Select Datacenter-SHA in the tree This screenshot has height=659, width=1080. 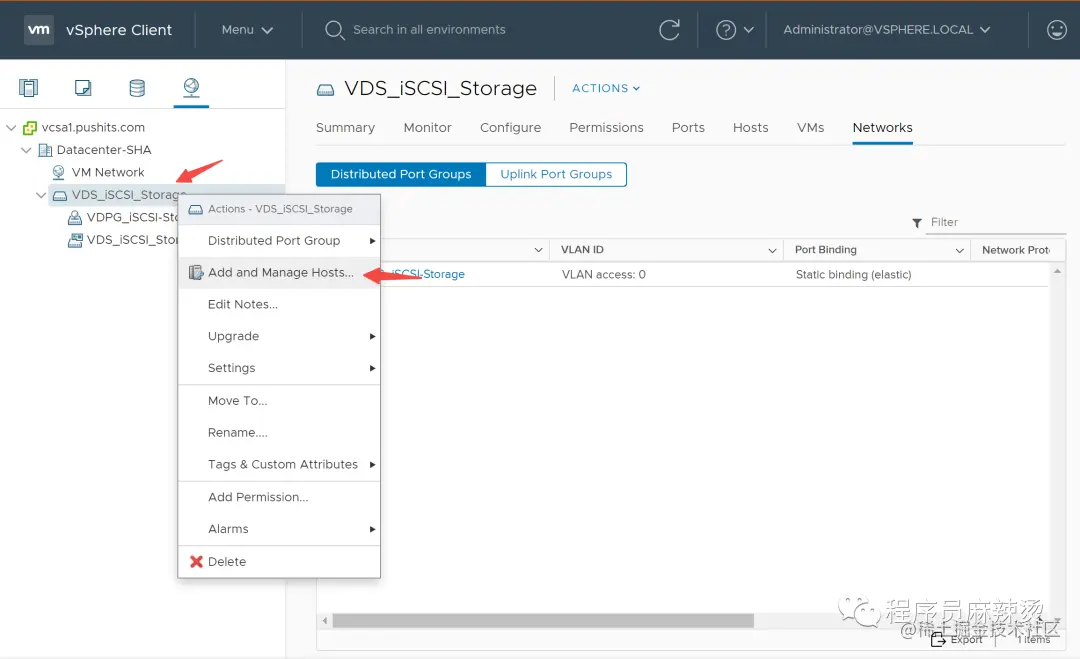click(x=103, y=150)
